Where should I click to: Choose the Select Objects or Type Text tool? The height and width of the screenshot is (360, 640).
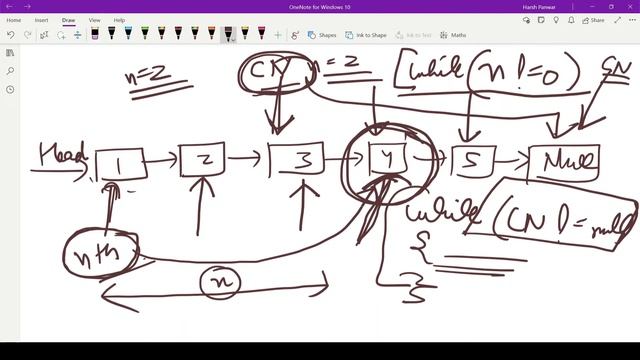[x=44, y=35]
